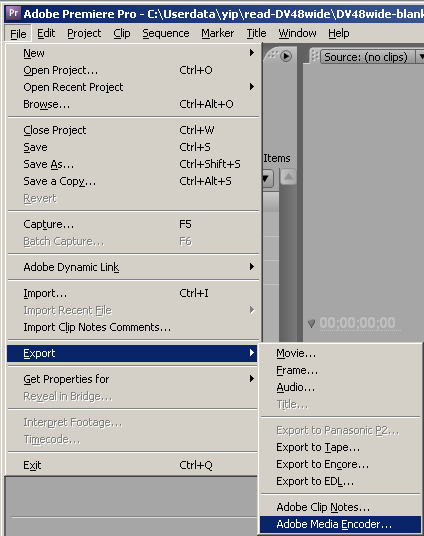The height and width of the screenshot is (536, 424).
Task: Click the round panel menu arrow icon
Action: click(286, 56)
